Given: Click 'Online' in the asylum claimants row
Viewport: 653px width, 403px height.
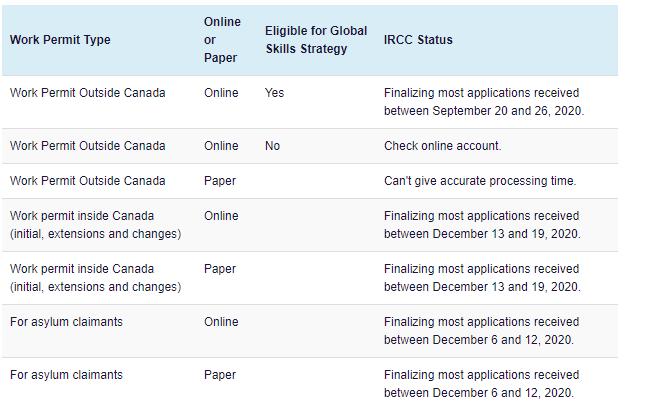Looking at the screenshot, I should click(x=221, y=322).
